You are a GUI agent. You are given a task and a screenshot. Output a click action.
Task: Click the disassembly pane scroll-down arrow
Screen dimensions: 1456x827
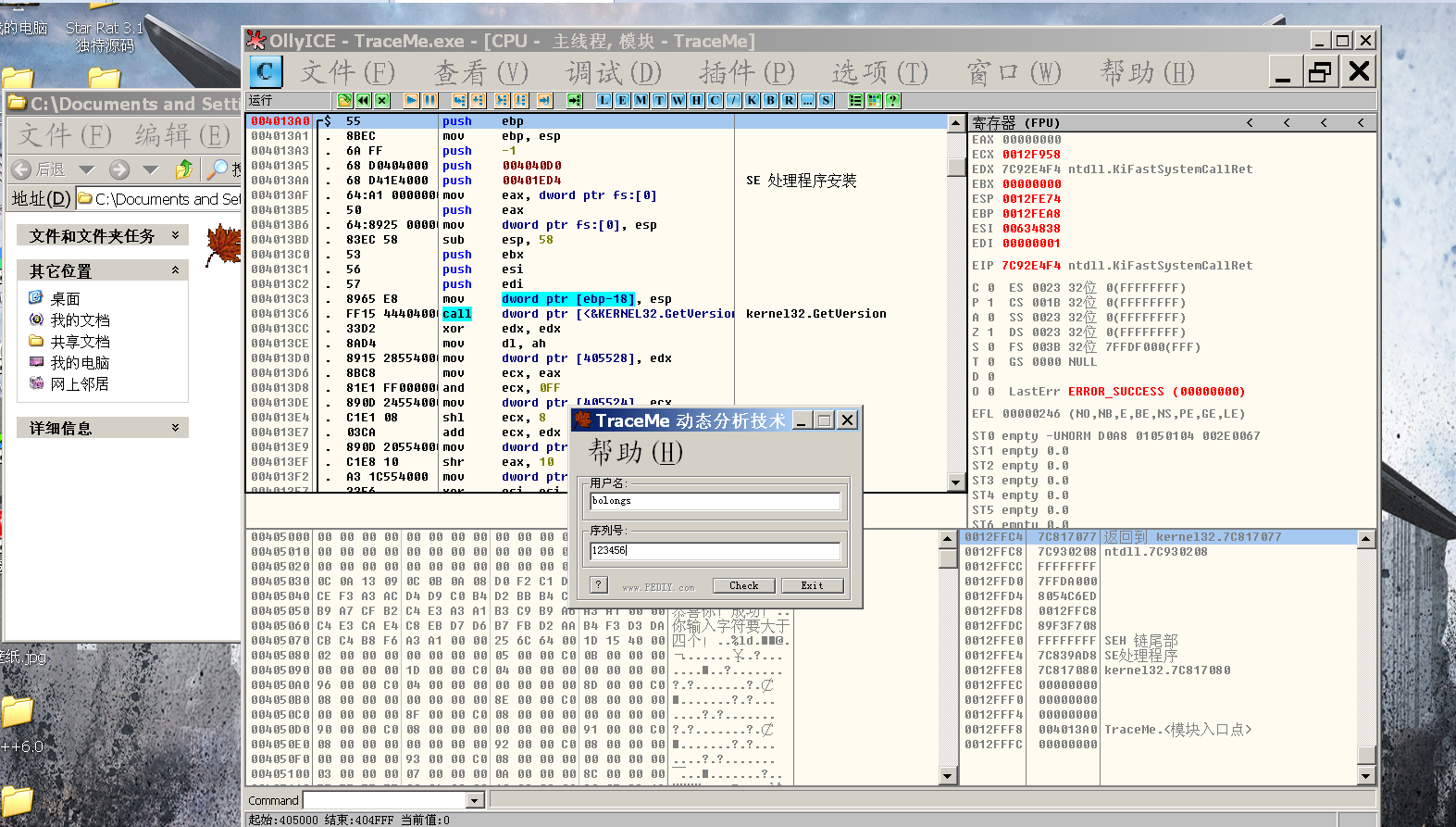click(955, 482)
